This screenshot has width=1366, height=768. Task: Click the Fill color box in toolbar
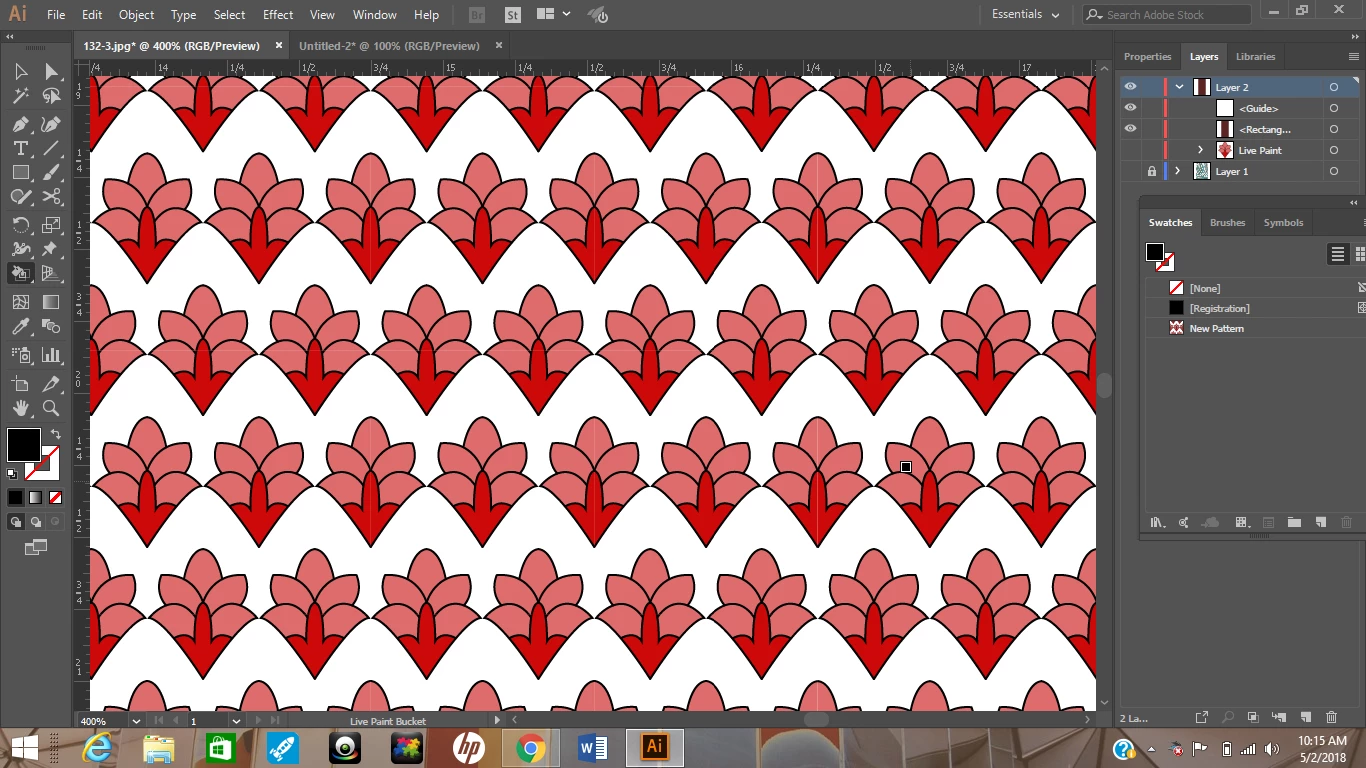(24, 445)
